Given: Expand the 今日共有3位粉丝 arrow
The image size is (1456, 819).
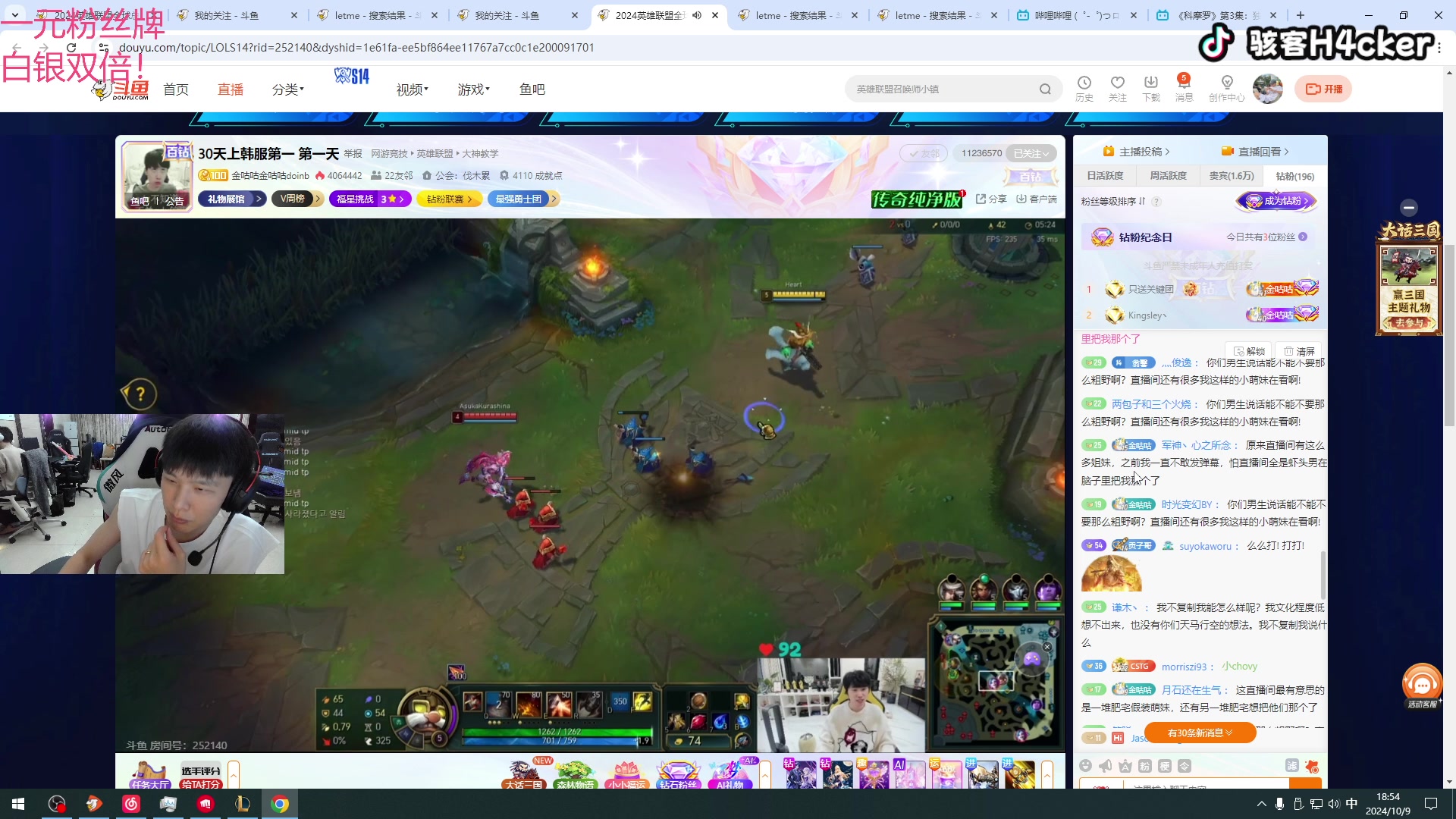Looking at the screenshot, I should coord(1303,237).
